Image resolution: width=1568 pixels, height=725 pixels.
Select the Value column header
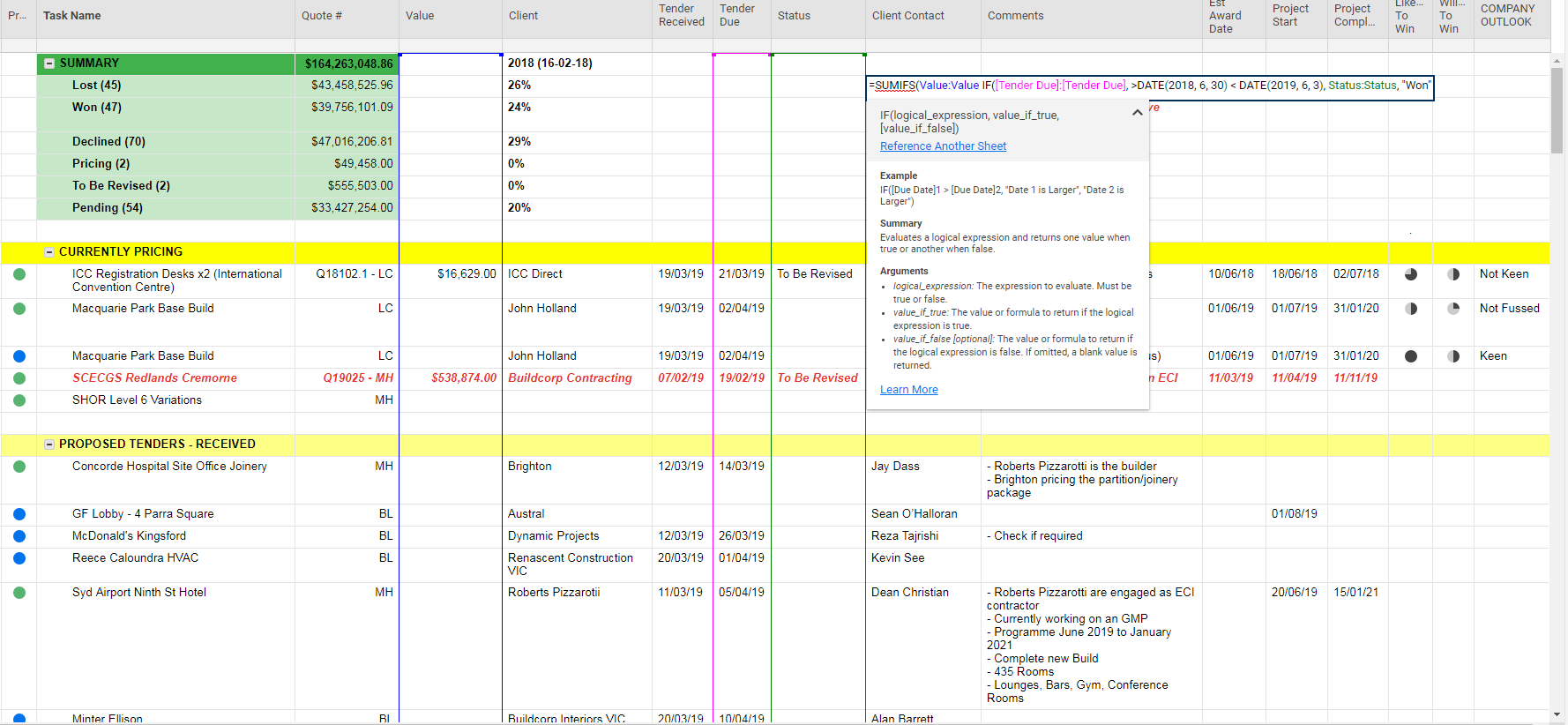(451, 19)
